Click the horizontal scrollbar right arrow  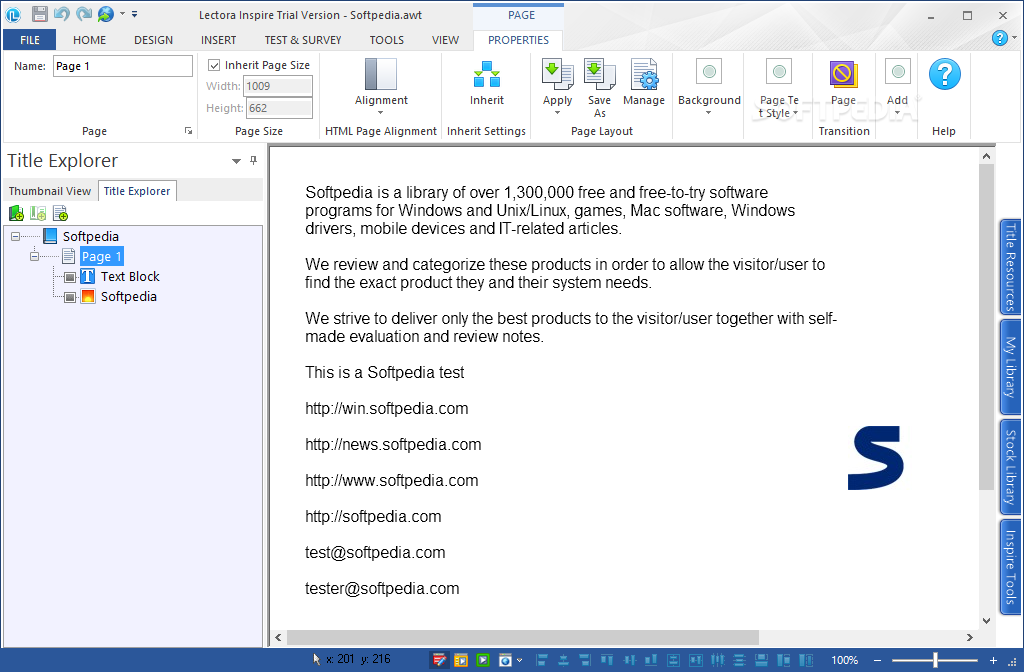970,637
